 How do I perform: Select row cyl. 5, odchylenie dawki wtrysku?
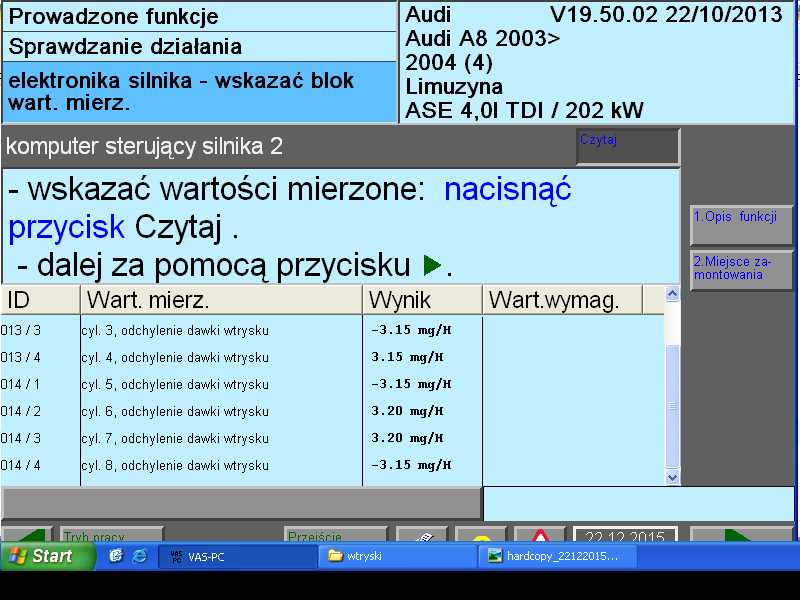point(332,384)
